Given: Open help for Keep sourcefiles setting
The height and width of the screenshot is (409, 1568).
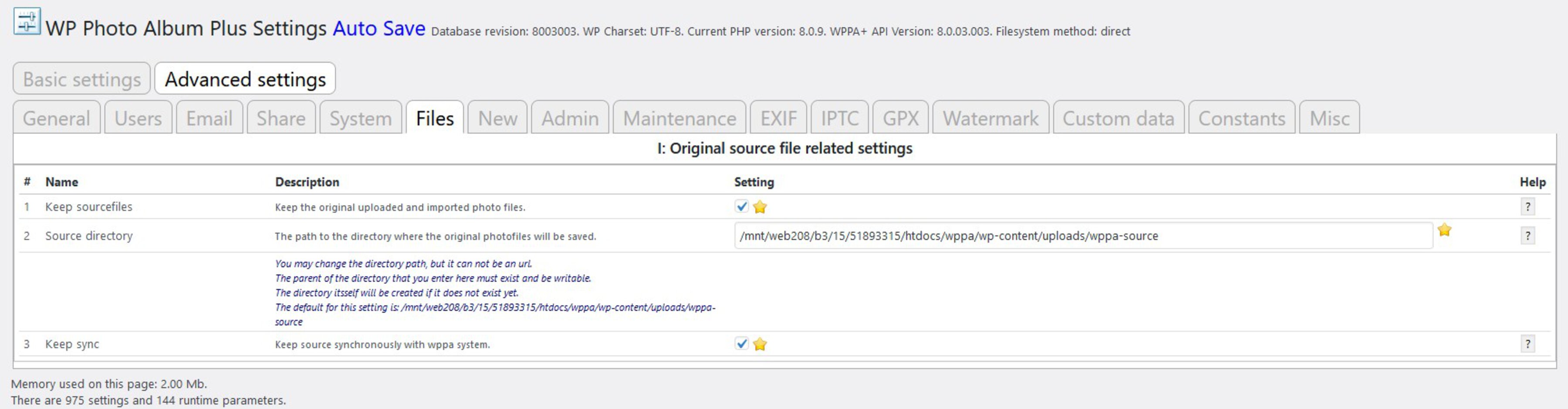Looking at the screenshot, I should (x=1527, y=207).
